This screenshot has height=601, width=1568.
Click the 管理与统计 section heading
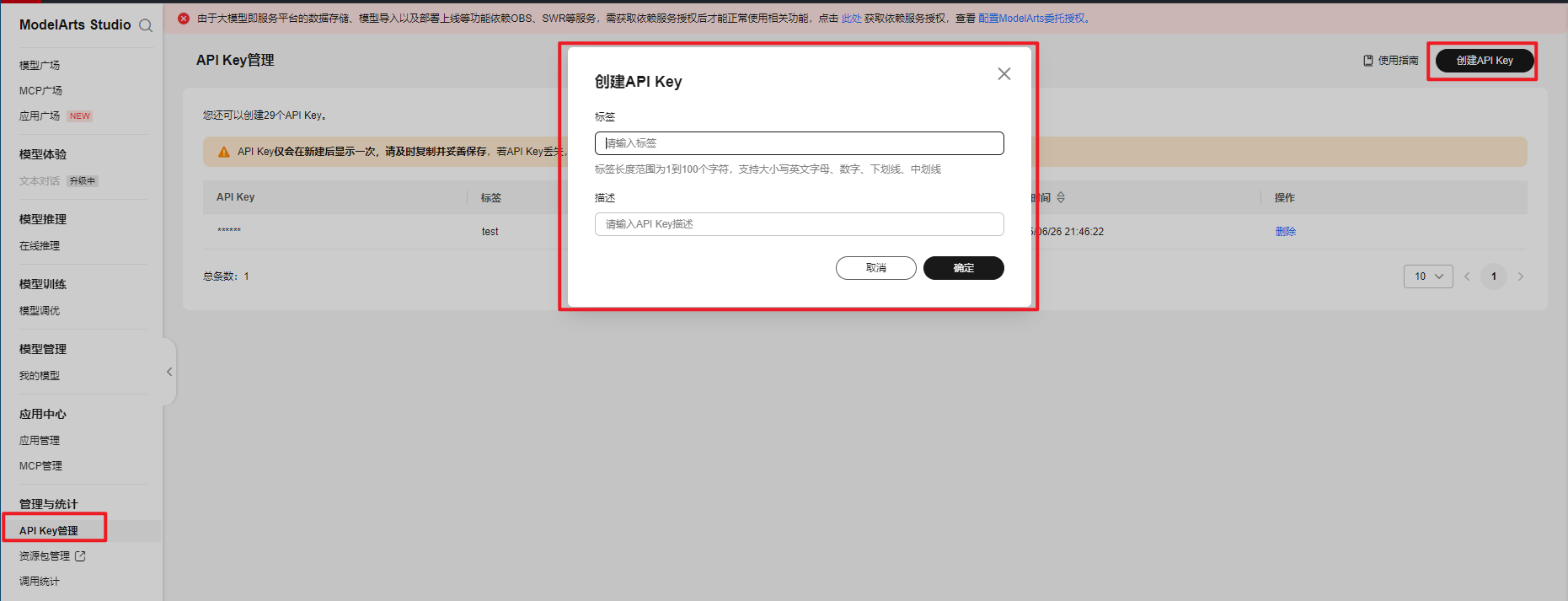coord(49,505)
